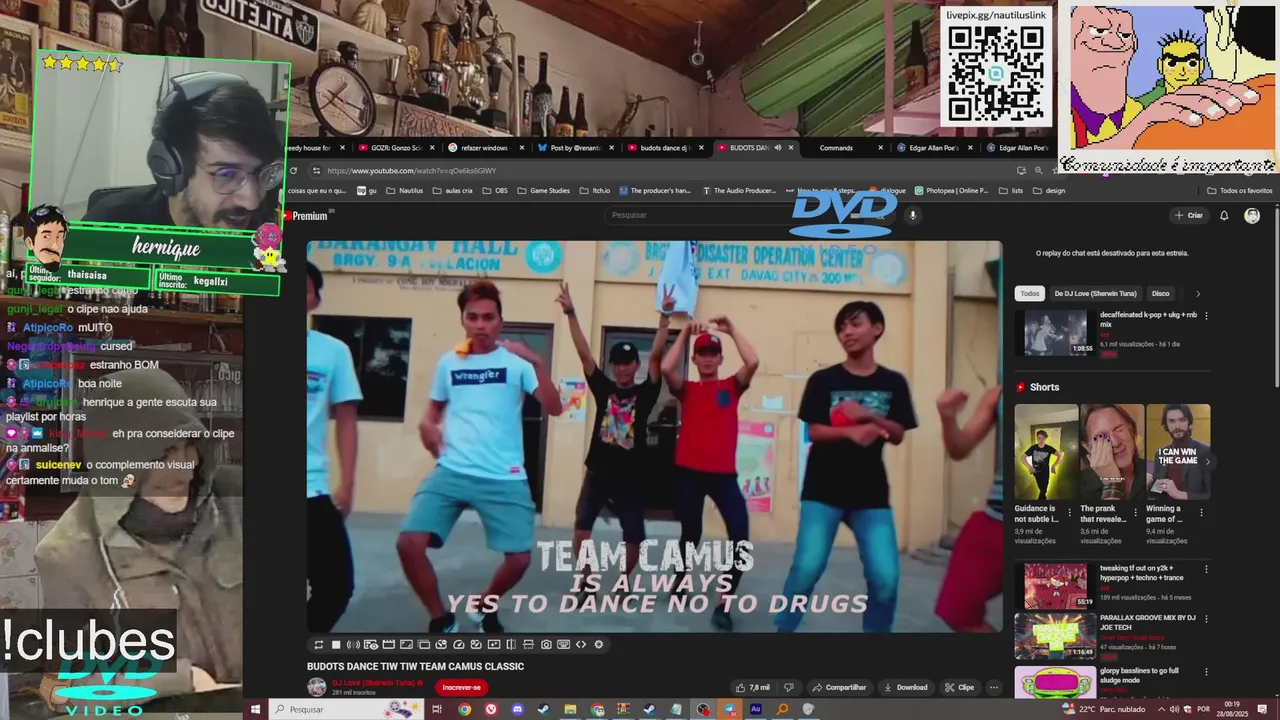Open the PARALLAX GROOVE MIX thumbnail
Viewport: 1280px width, 720px height.
tap(1055, 636)
